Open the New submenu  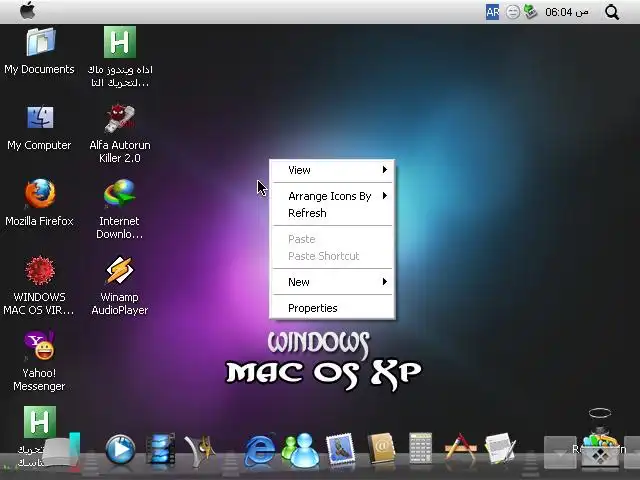point(332,282)
